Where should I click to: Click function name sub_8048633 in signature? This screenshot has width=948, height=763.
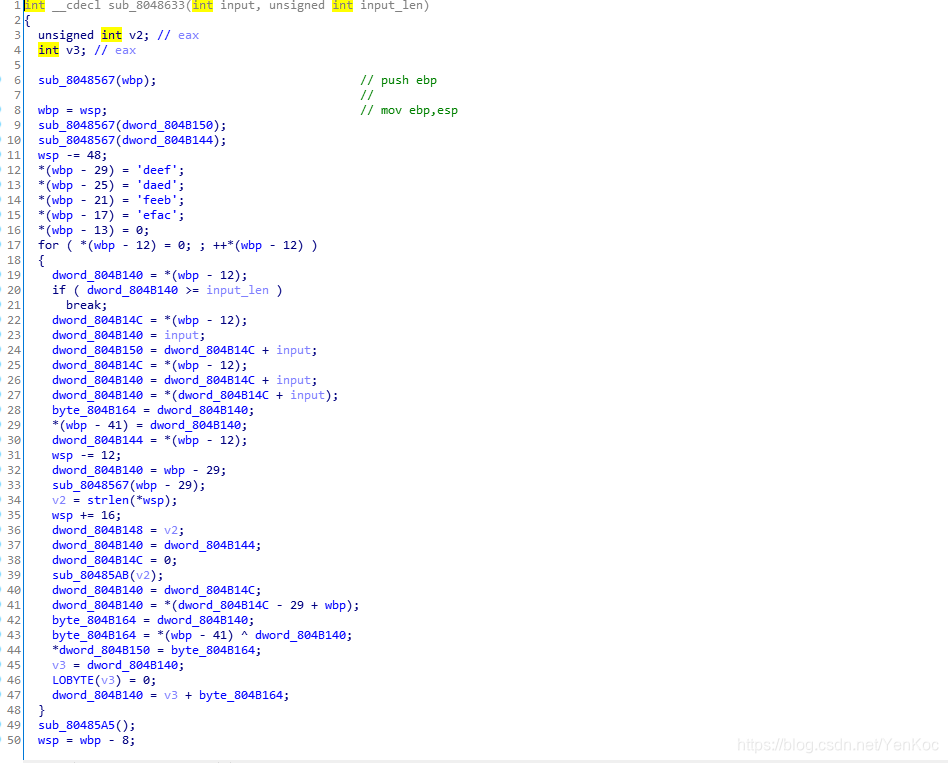pyautogui.click(x=146, y=6)
